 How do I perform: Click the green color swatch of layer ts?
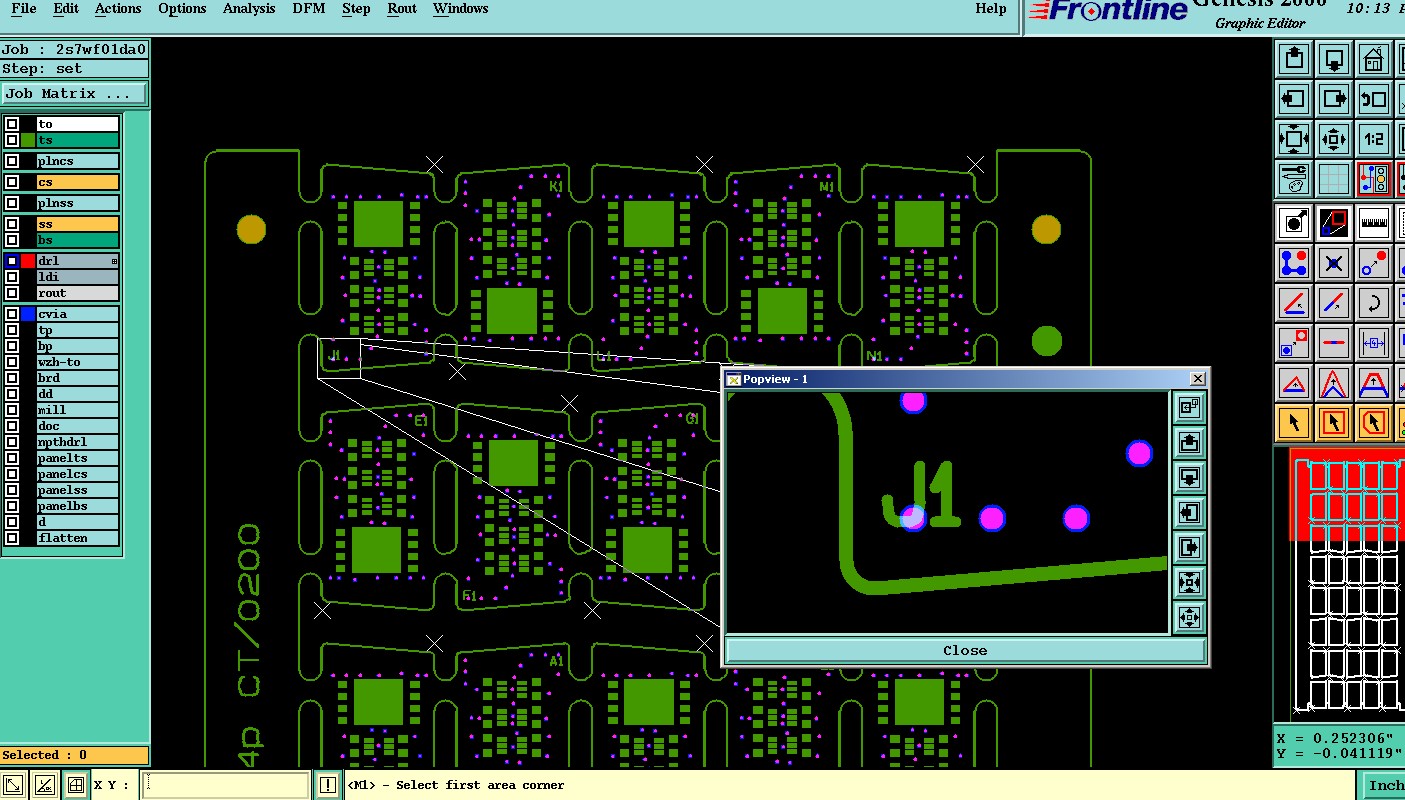(x=28, y=140)
